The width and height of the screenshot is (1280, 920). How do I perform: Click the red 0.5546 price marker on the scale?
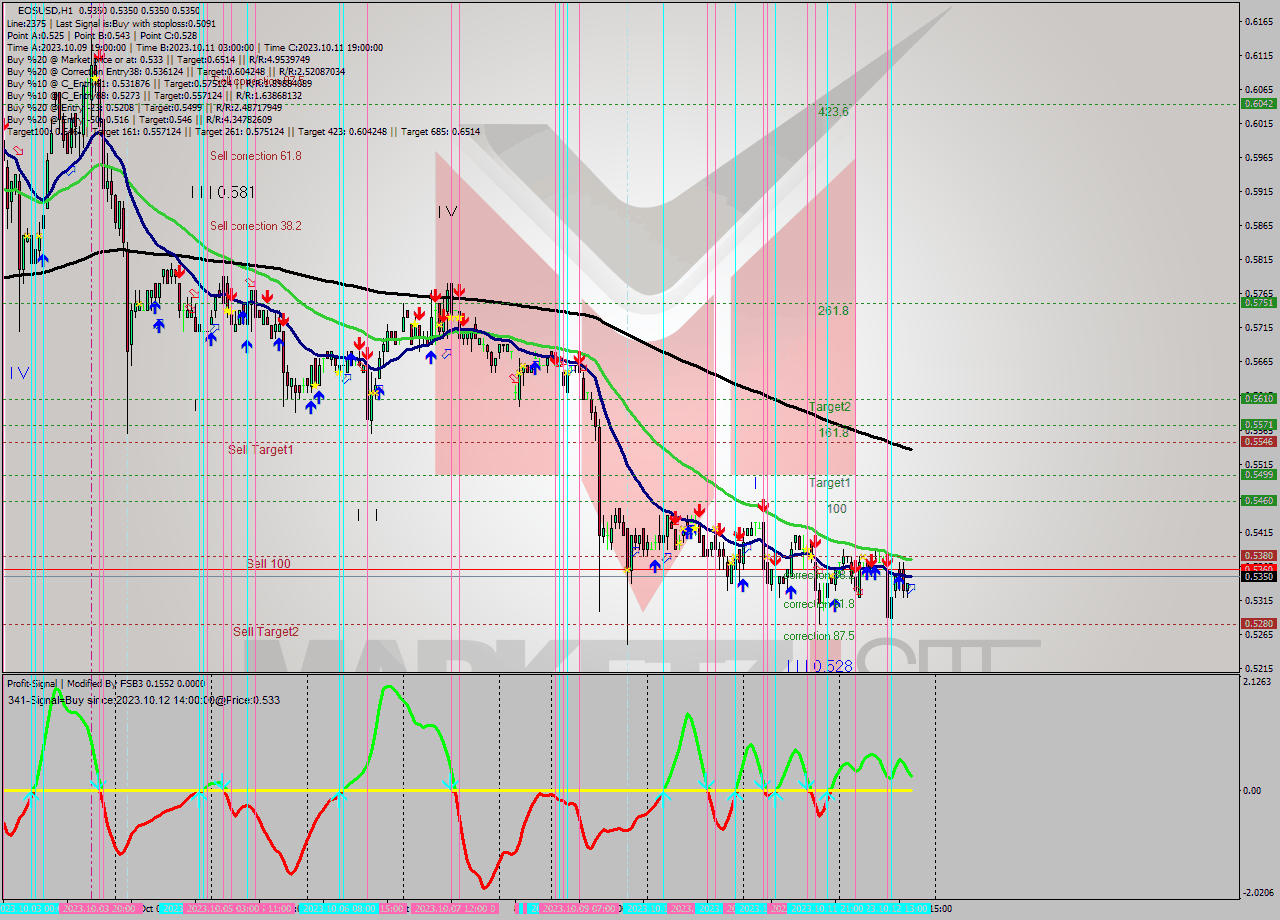pyautogui.click(x=1257, y=440)
